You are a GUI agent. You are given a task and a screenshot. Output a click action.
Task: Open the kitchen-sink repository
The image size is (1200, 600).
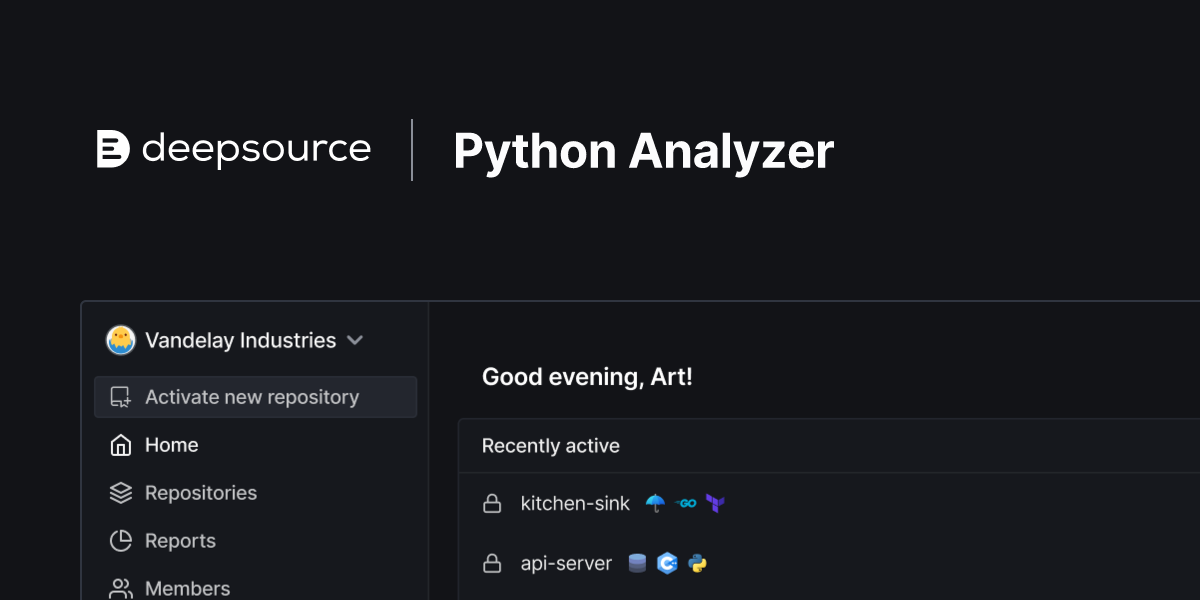pyautogui.click(x=575, y=504)
